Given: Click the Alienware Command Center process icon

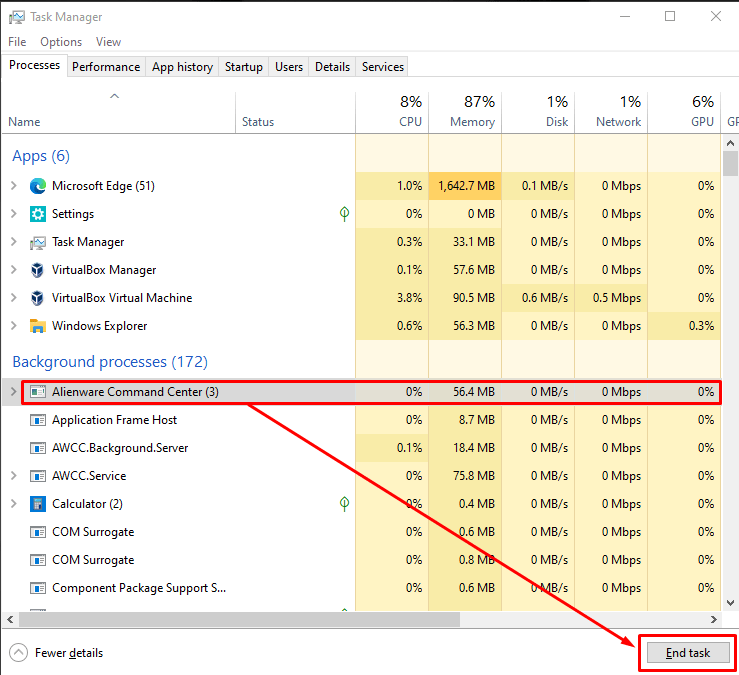Looking at the screenshot, I should pyautogui.click(x=38, y=392).
